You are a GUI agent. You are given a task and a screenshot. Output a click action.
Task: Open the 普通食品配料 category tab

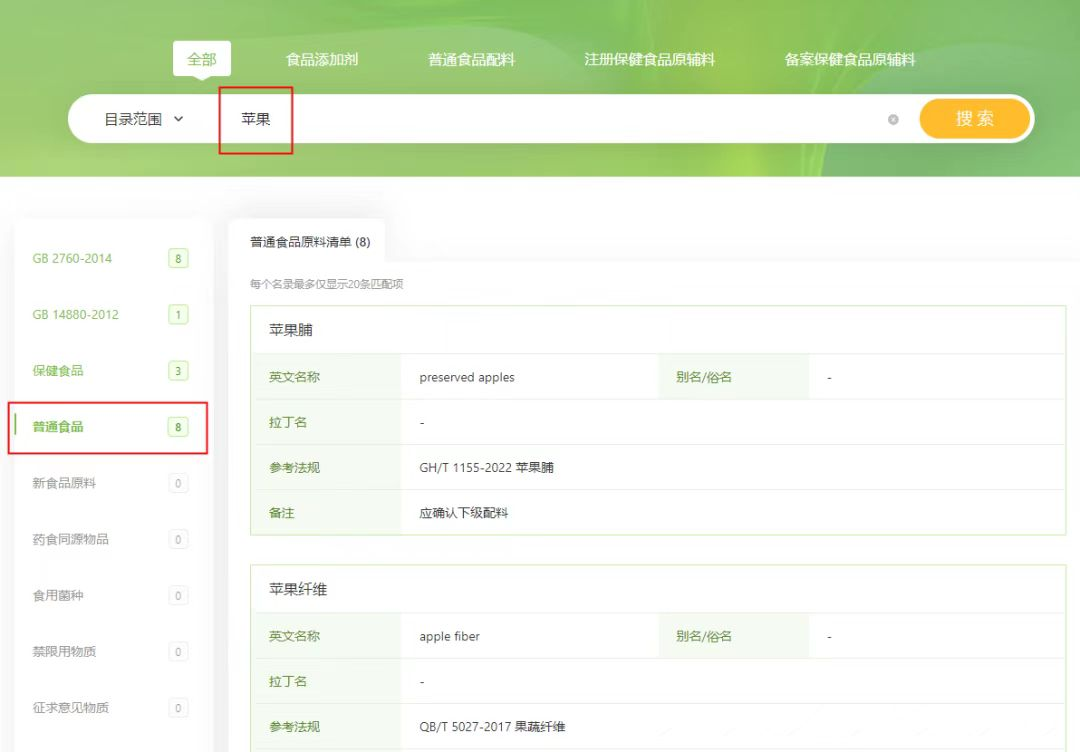tap(472, 58)
